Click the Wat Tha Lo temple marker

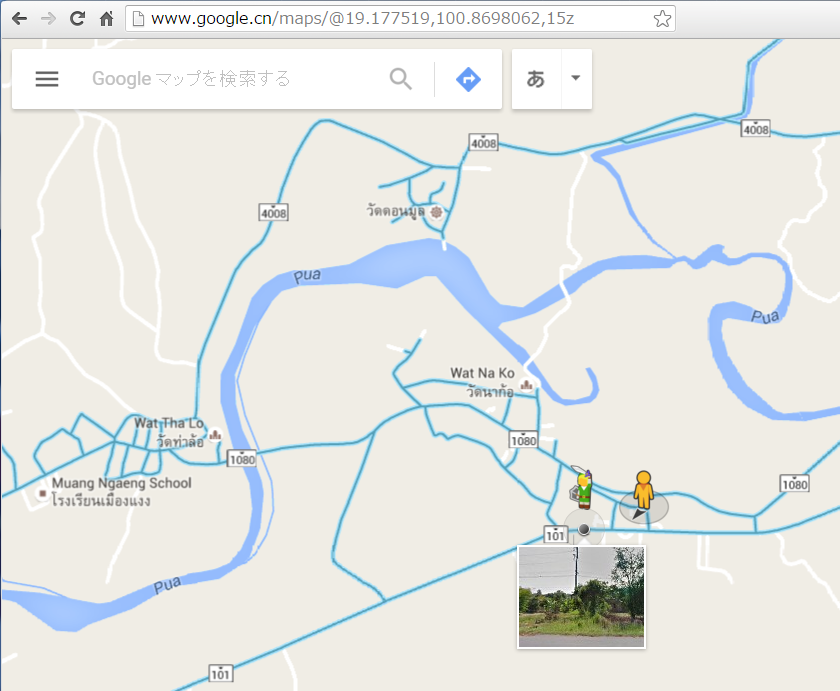[x=215, y=434]
